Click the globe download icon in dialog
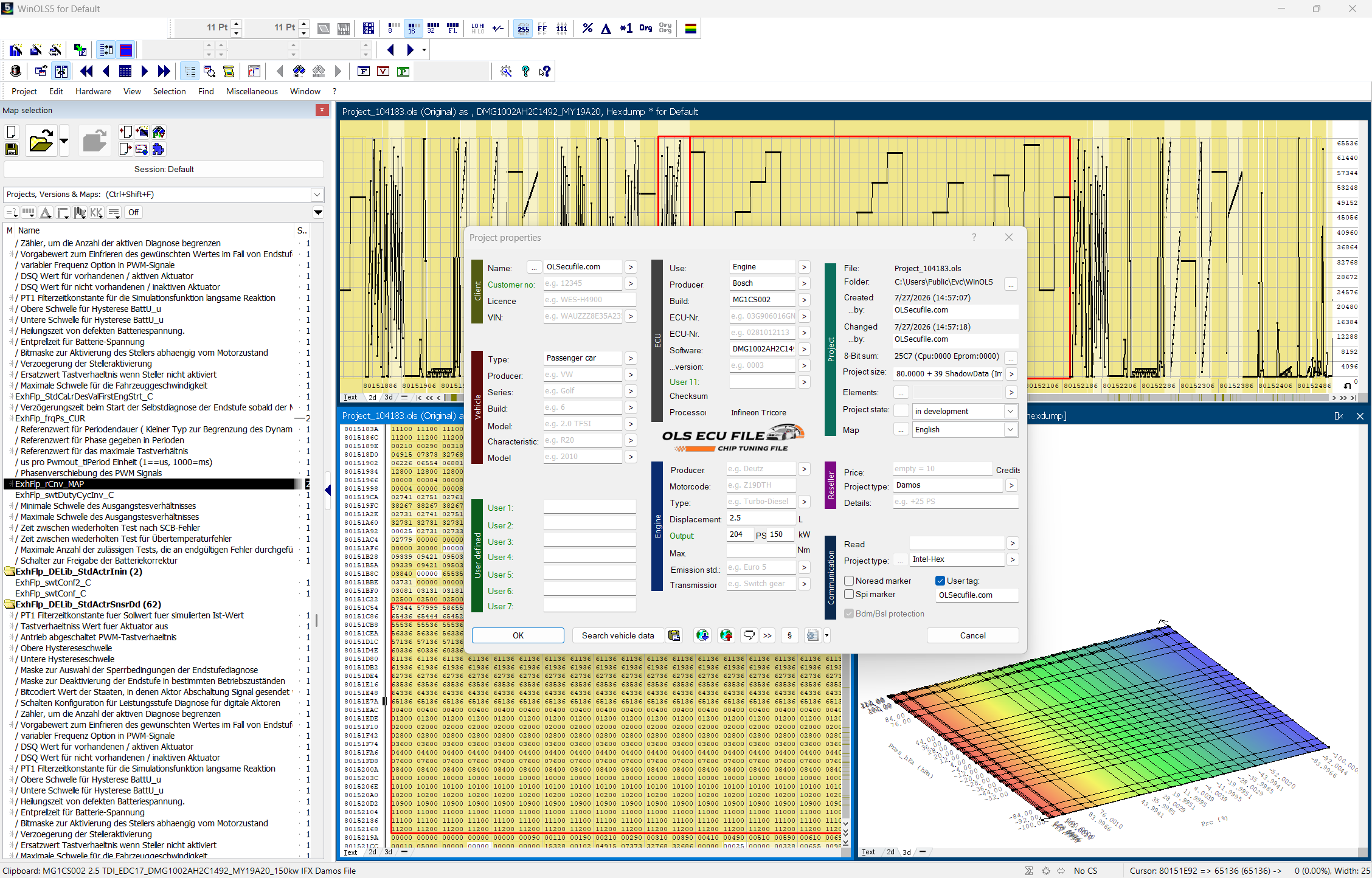This screenshot has width=1372, height=878. (702, 635)
